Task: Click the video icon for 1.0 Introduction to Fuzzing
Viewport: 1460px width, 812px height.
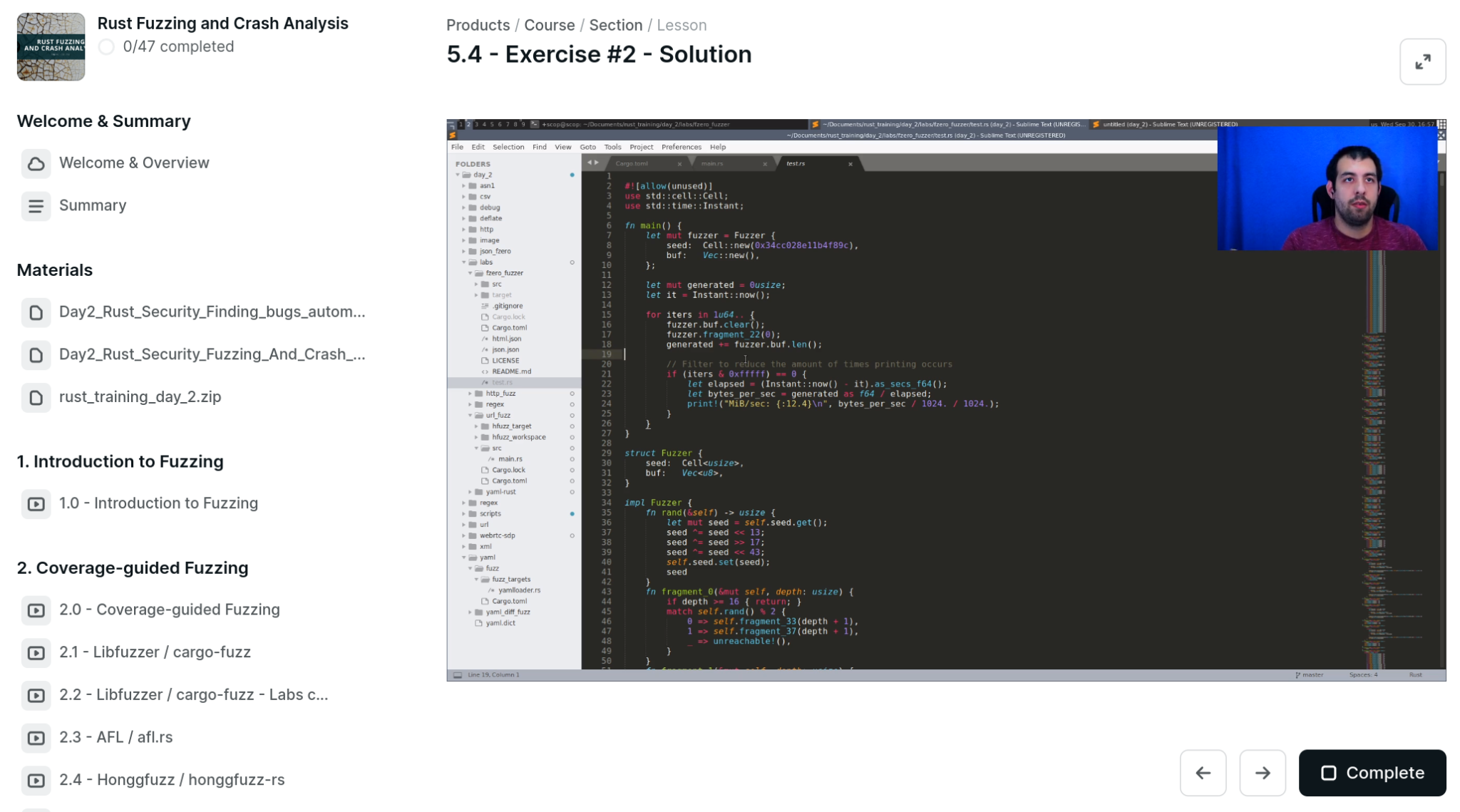Action: [x=36, y=504]
